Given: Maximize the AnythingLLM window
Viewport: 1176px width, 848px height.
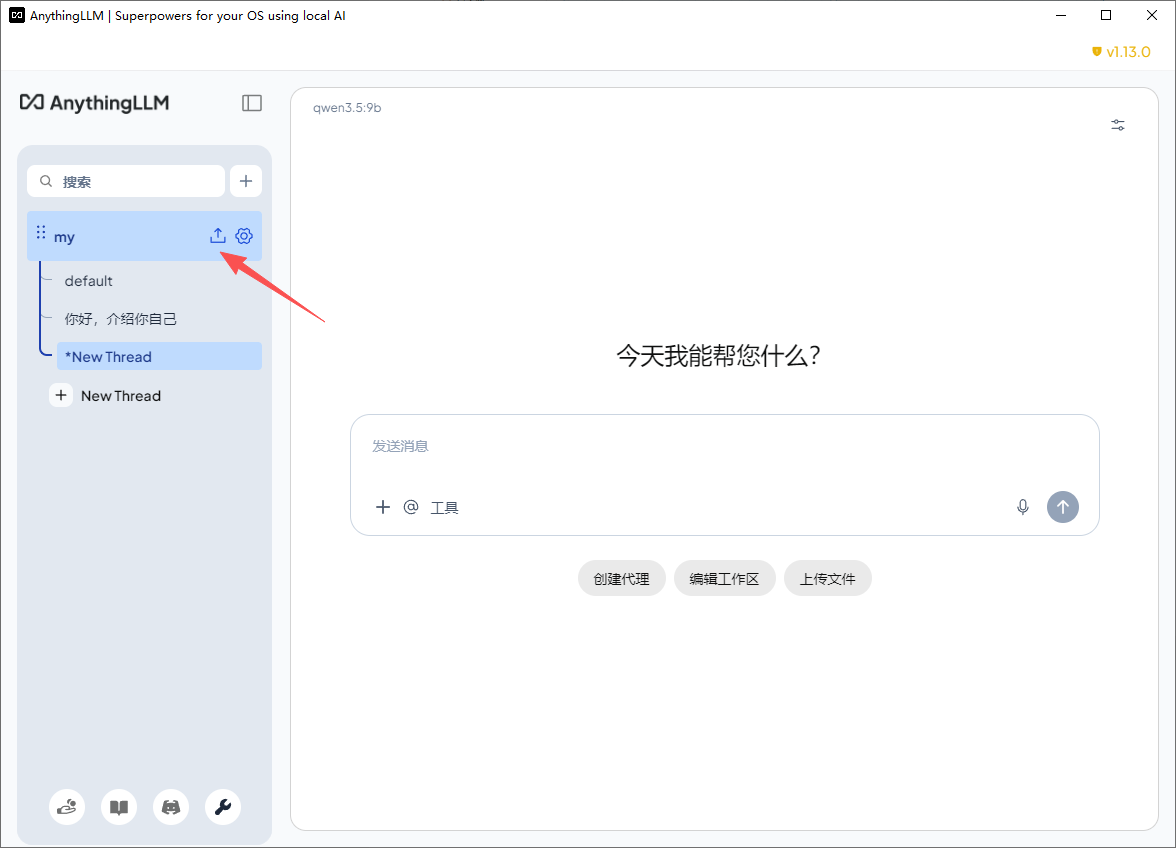Looking at the screenshot, I should tap(1106, 15).
